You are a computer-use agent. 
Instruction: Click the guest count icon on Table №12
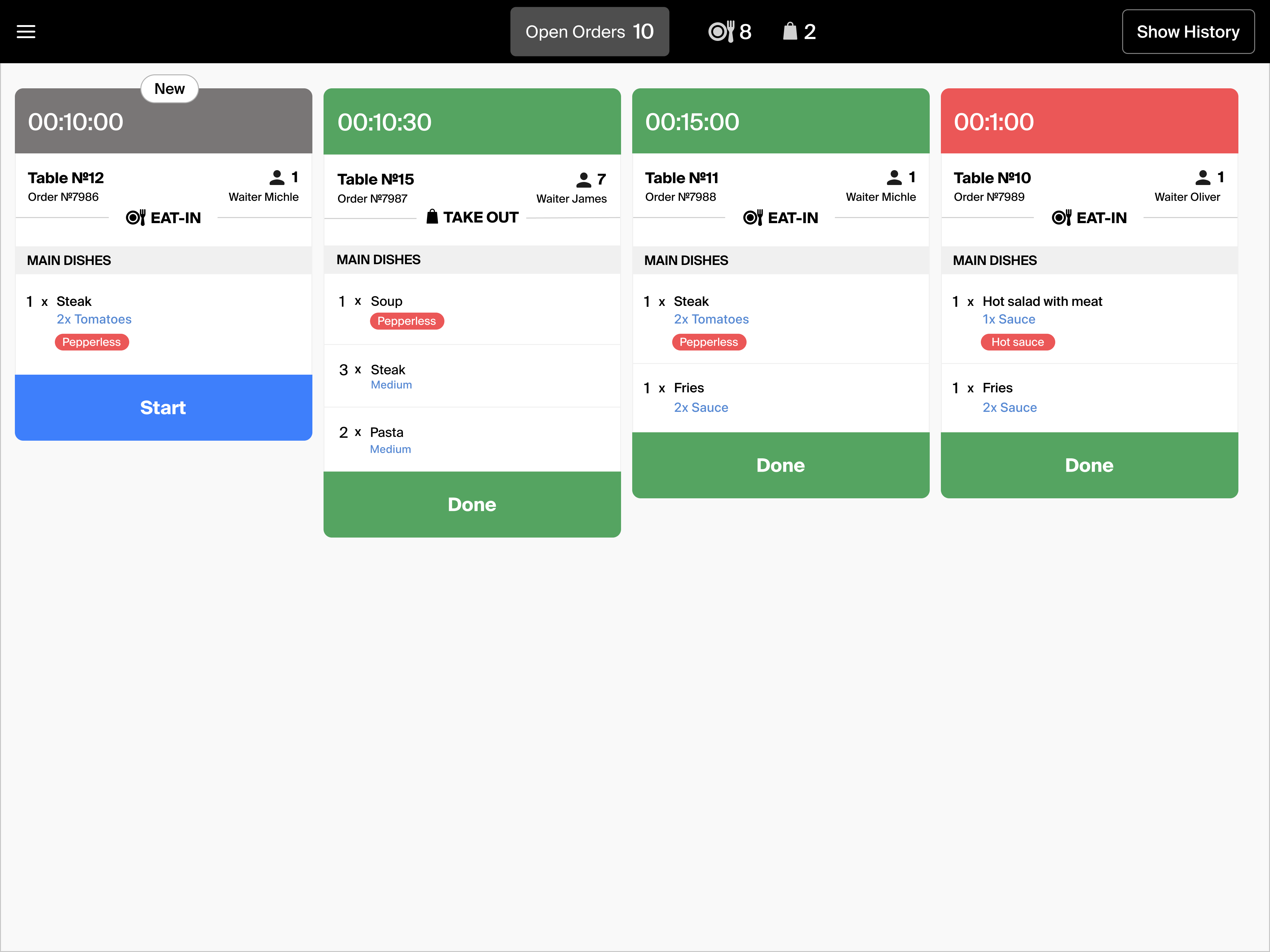[x=277, y=178]
